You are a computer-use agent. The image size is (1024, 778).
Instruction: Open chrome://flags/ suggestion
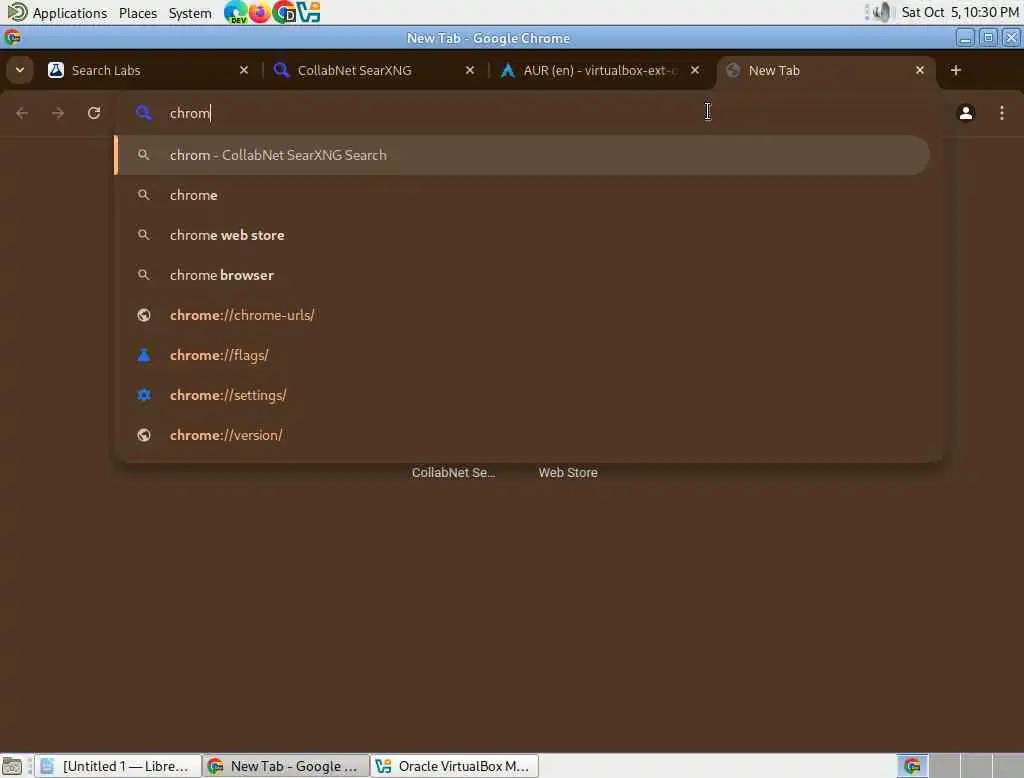coord(522,355)
